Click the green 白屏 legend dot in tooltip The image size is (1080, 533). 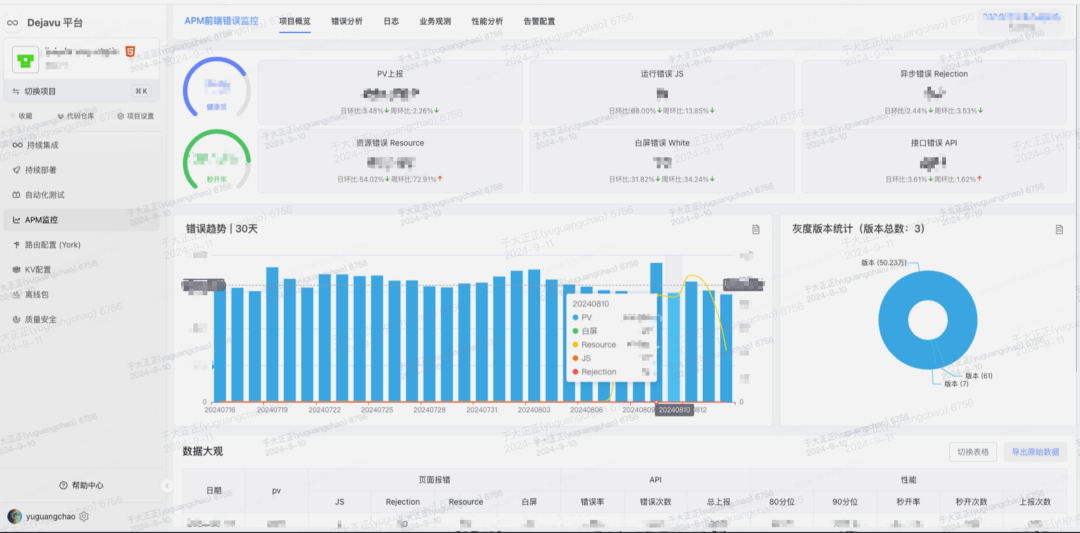tap(575, 331)
